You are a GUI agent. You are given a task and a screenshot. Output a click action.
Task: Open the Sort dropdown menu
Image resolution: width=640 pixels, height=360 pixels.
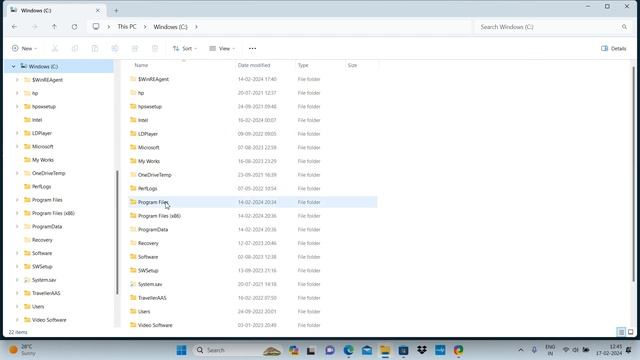click(x=185, y=49)
